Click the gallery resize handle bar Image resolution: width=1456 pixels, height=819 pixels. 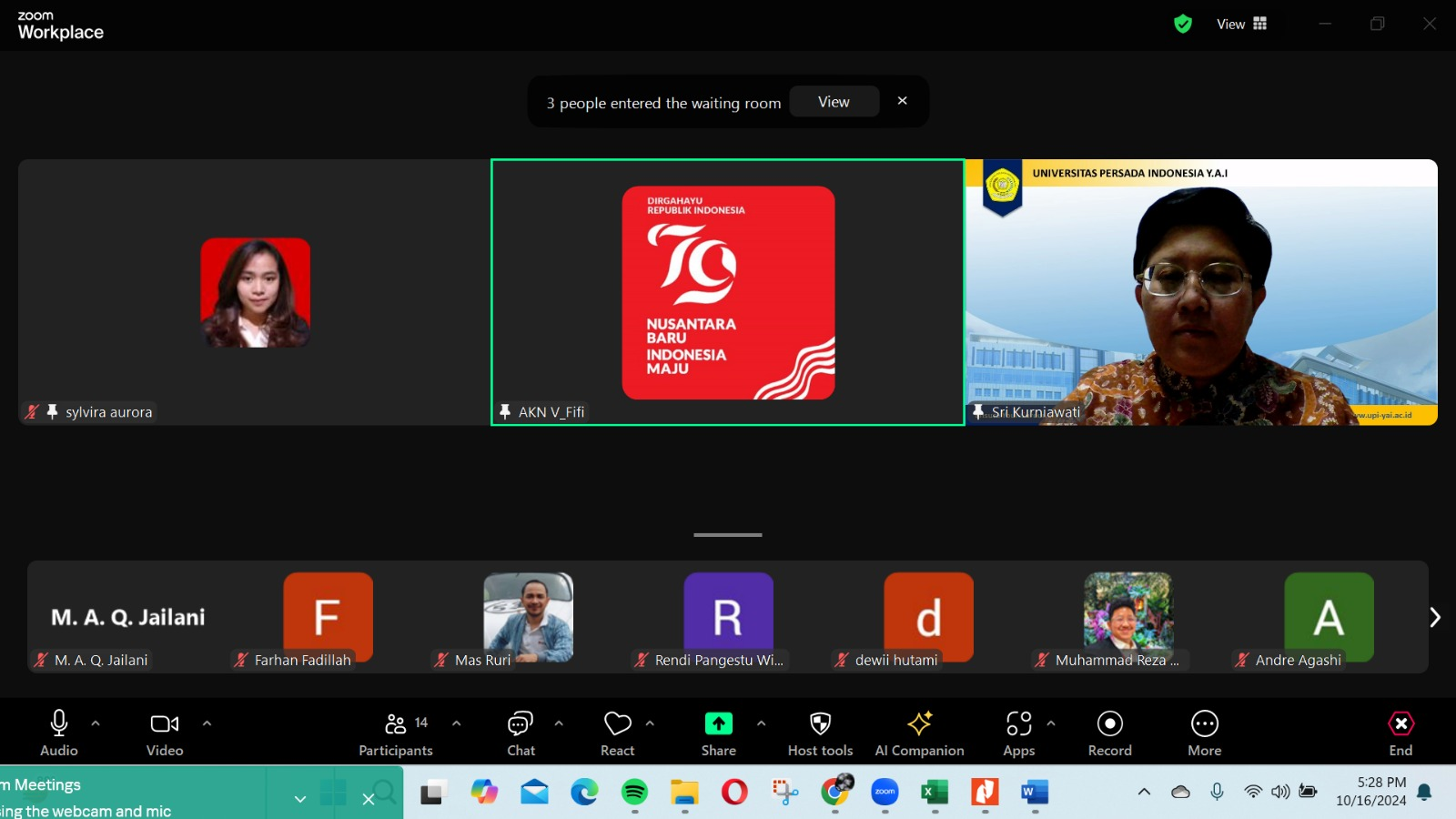(728, 535)
